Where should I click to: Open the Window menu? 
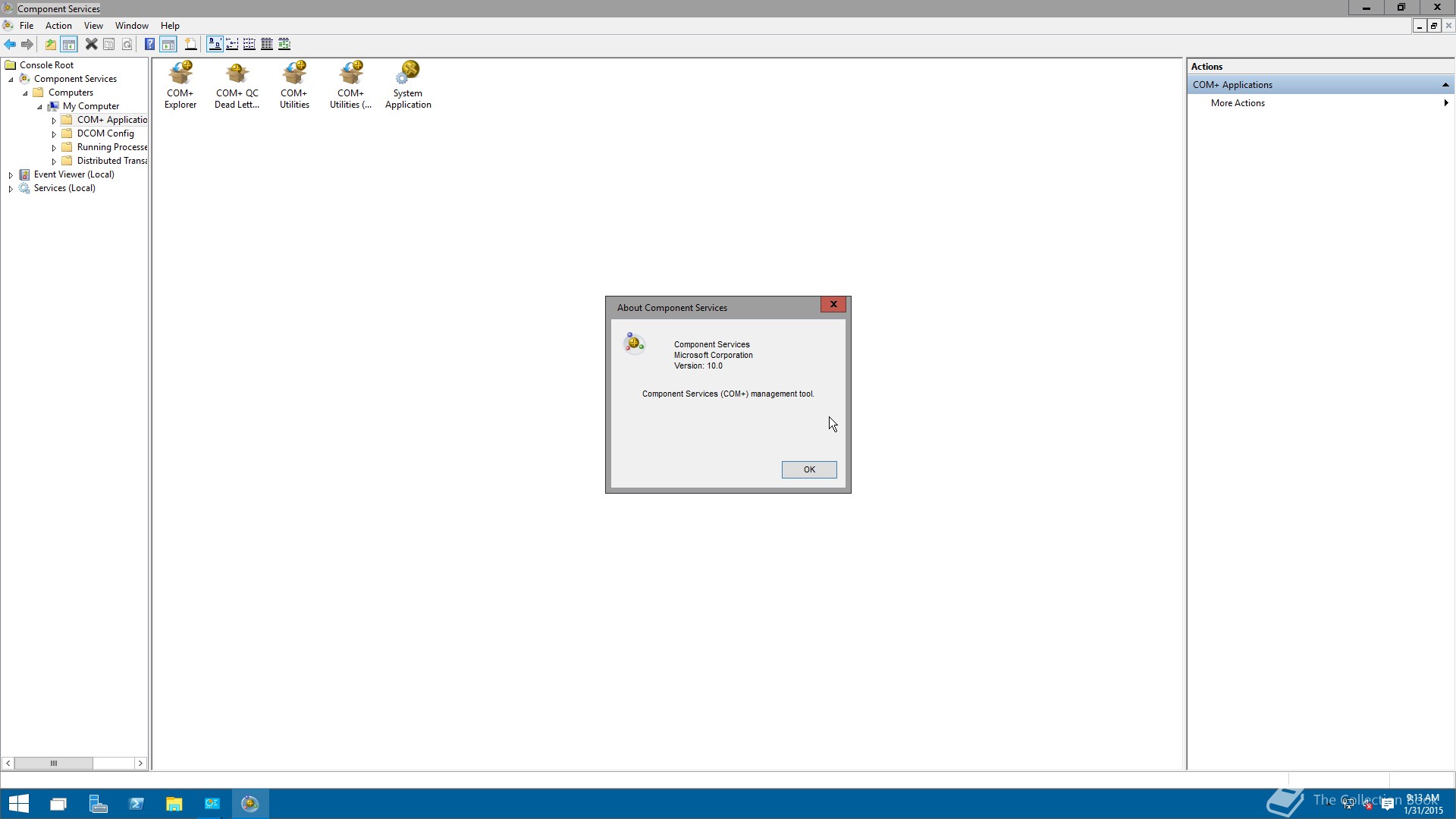tap(132, 26)
